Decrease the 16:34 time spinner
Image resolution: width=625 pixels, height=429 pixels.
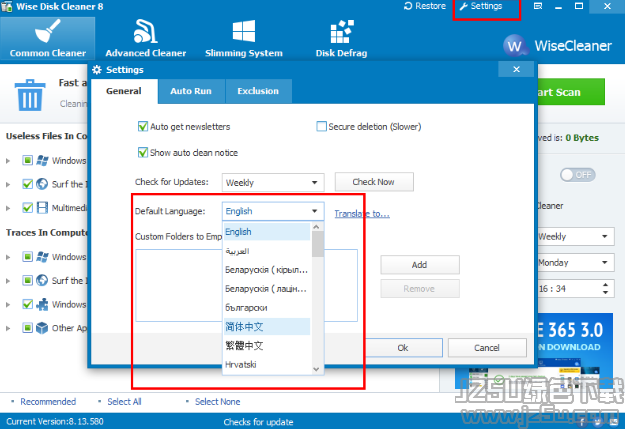click(605, 292)
